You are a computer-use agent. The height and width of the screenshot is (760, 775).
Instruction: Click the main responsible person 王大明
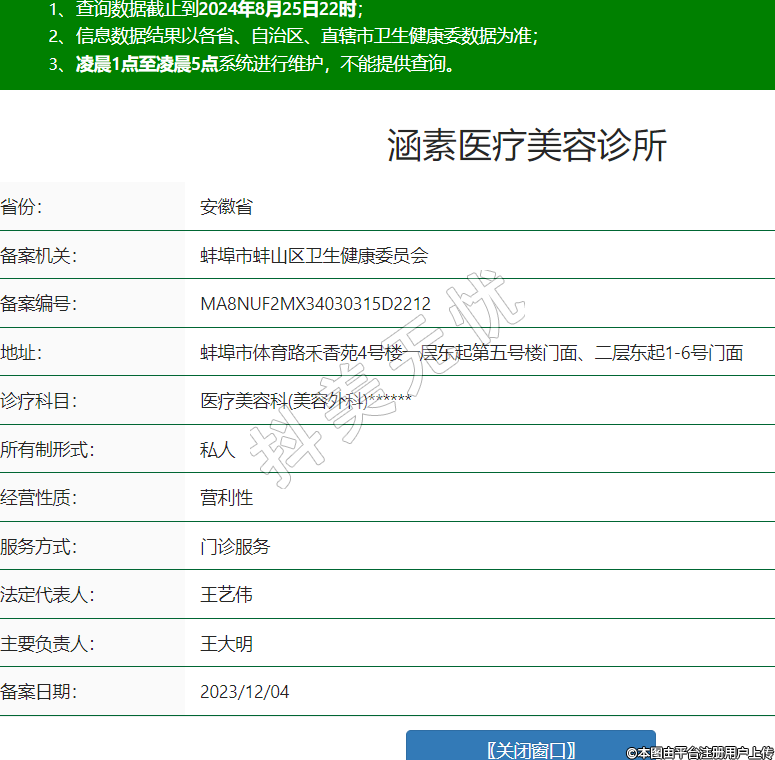click(x=226, y=644)
